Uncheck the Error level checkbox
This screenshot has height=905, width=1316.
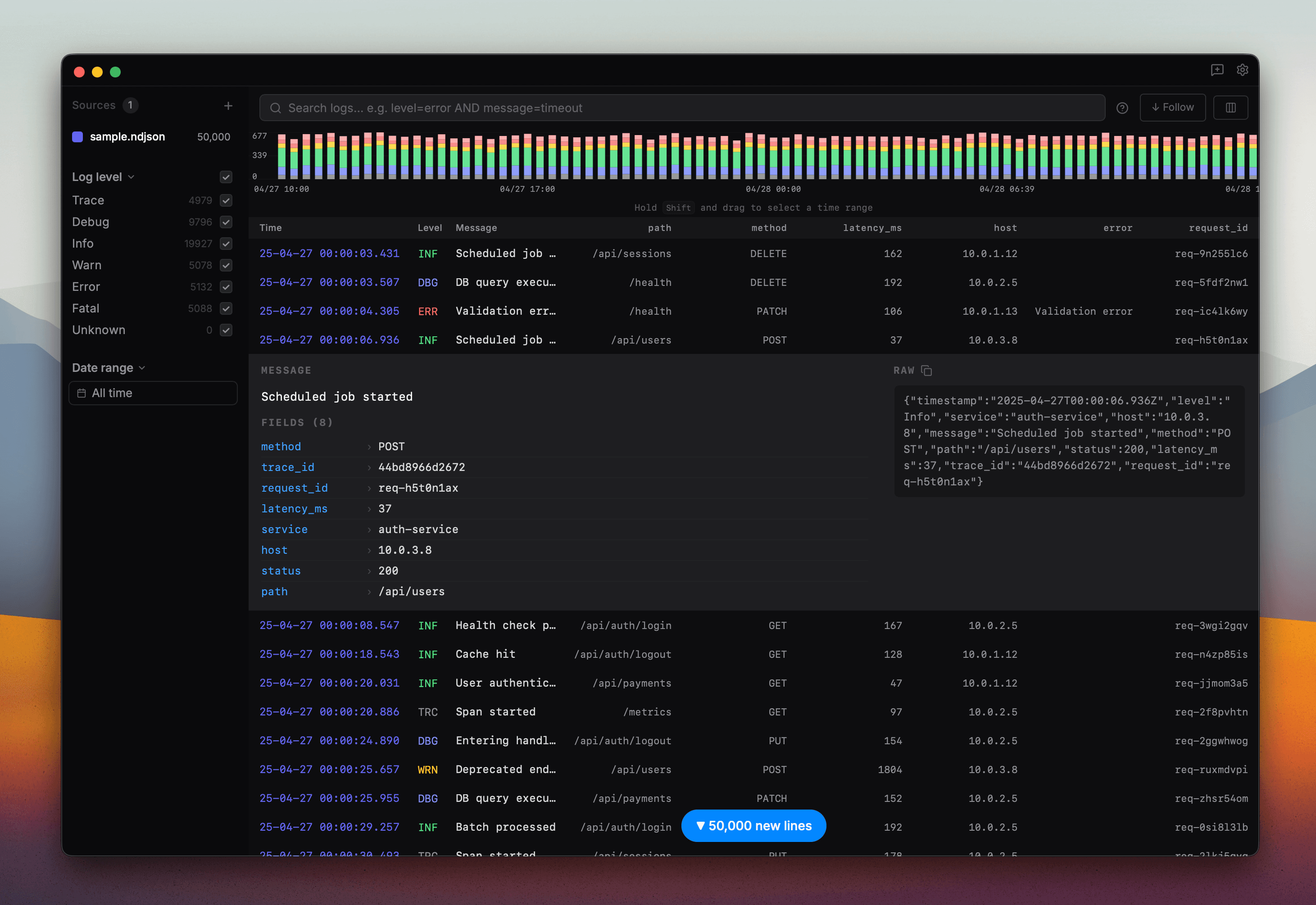point(226,286)
